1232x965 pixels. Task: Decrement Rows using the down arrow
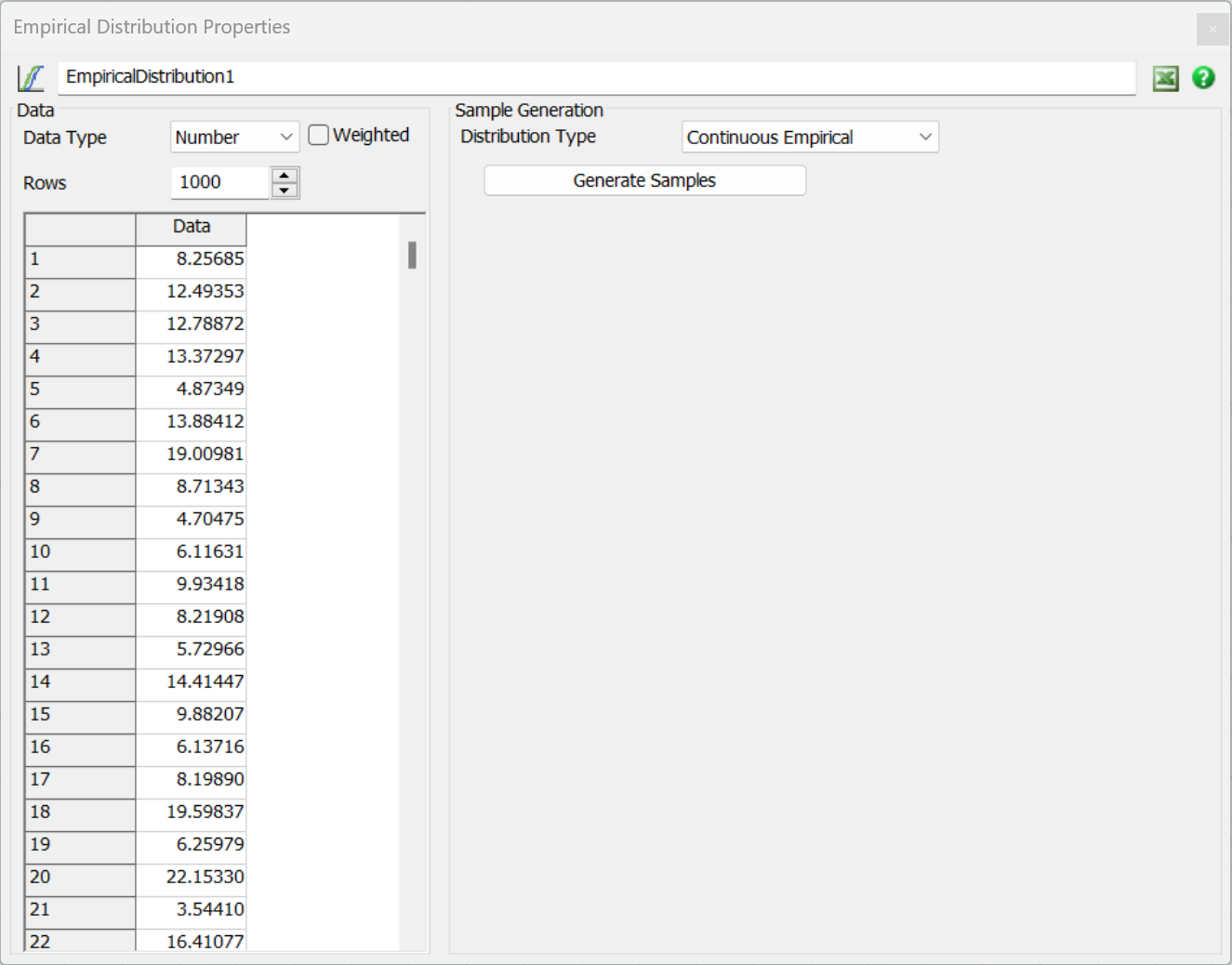(x=285, y=190)
